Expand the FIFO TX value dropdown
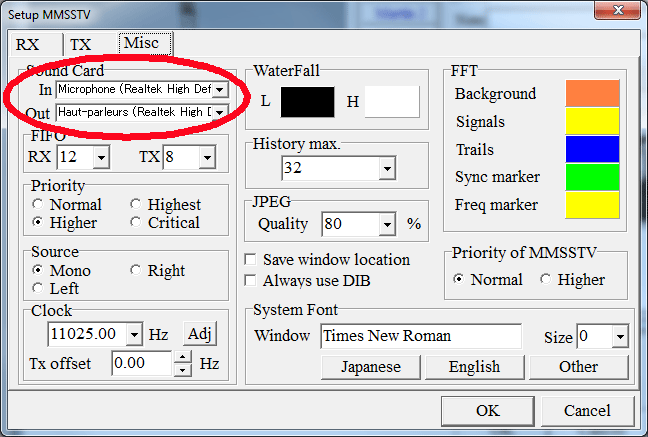648x437 pixels. tap(207, 157)
